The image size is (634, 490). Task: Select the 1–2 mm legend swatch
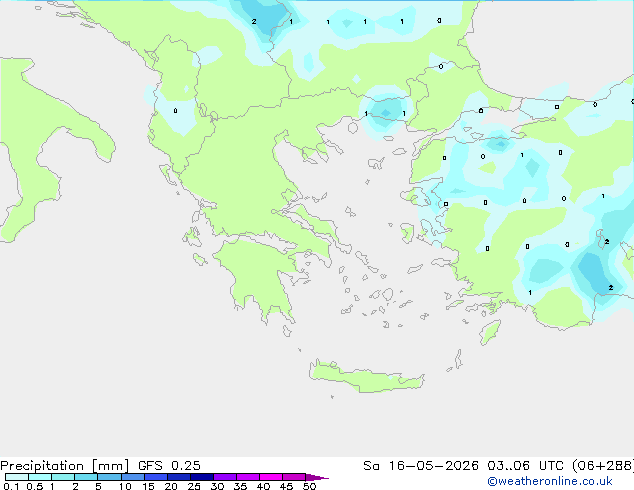tap(63, 477)
